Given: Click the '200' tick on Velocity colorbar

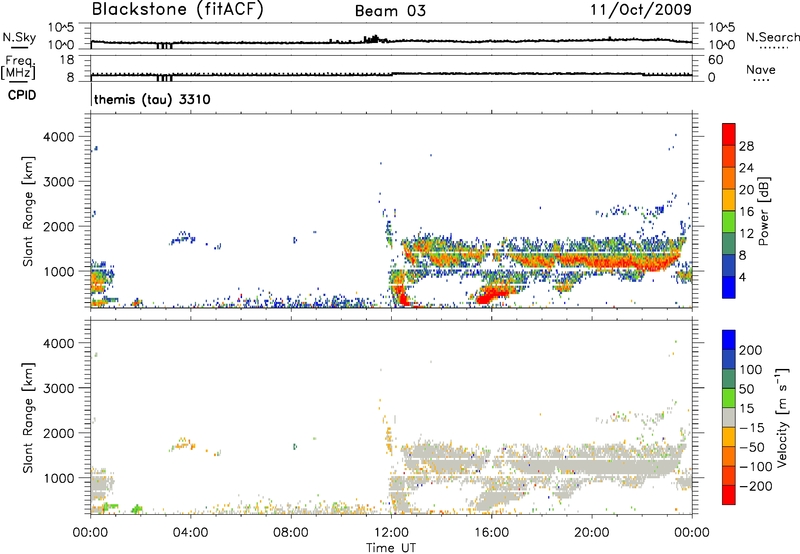Looking at the screenshot, I should coord(750,350).
